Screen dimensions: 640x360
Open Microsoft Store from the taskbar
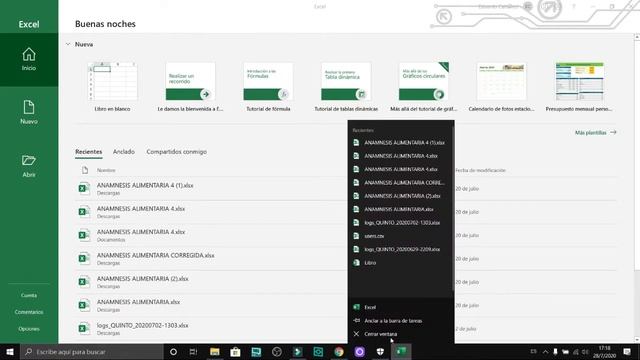pyautogui.click(x=235, y=352)
